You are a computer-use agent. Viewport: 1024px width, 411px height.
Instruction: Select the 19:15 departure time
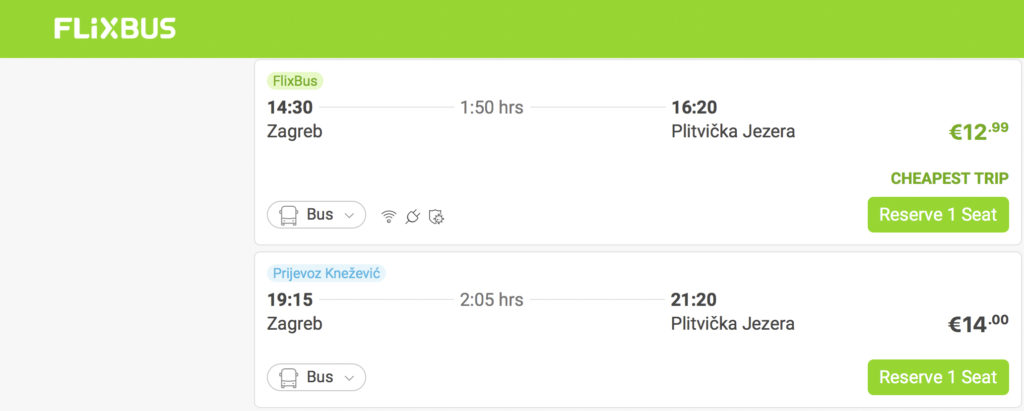290,299
